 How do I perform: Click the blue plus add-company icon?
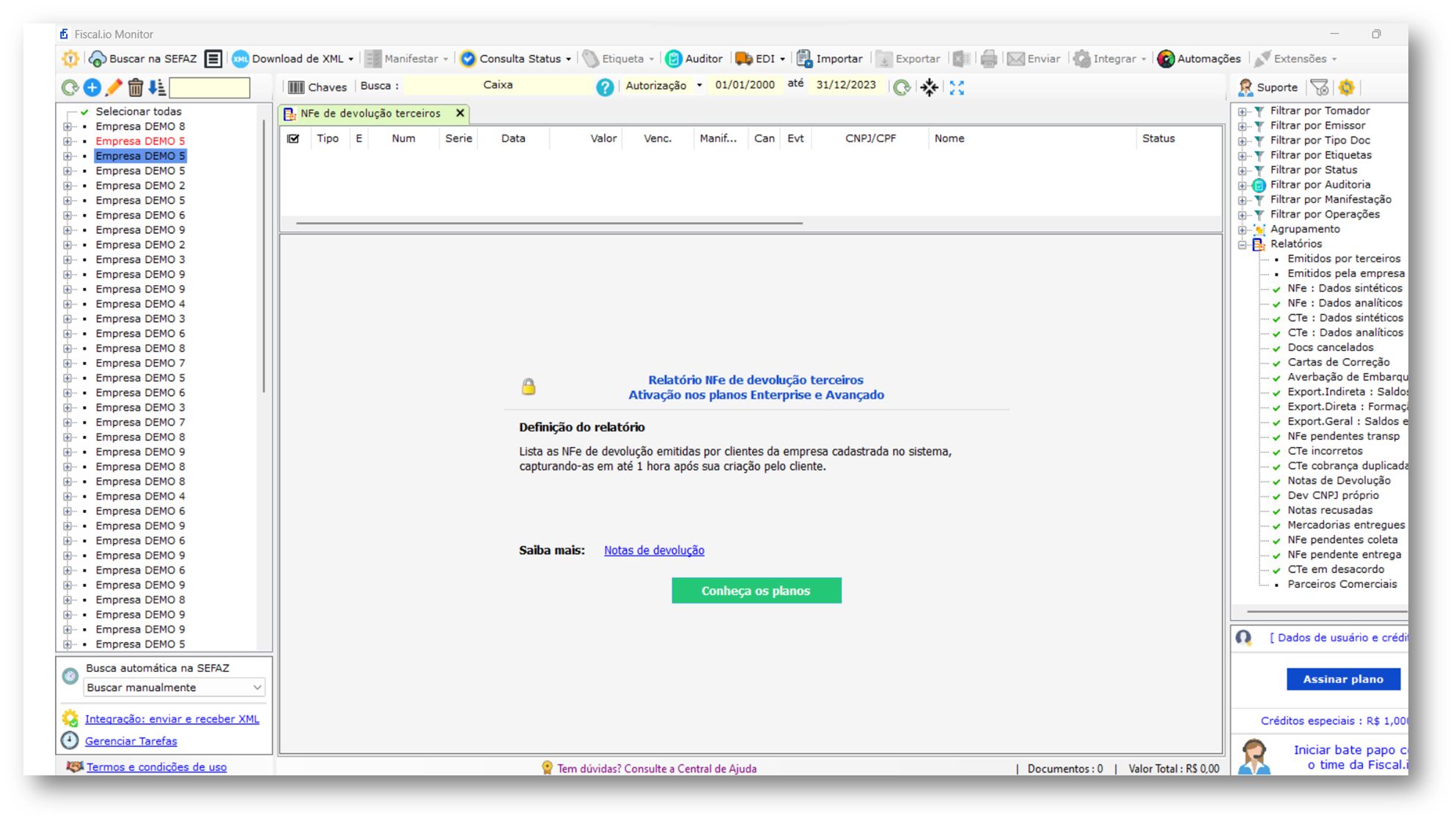pos(92,88)
